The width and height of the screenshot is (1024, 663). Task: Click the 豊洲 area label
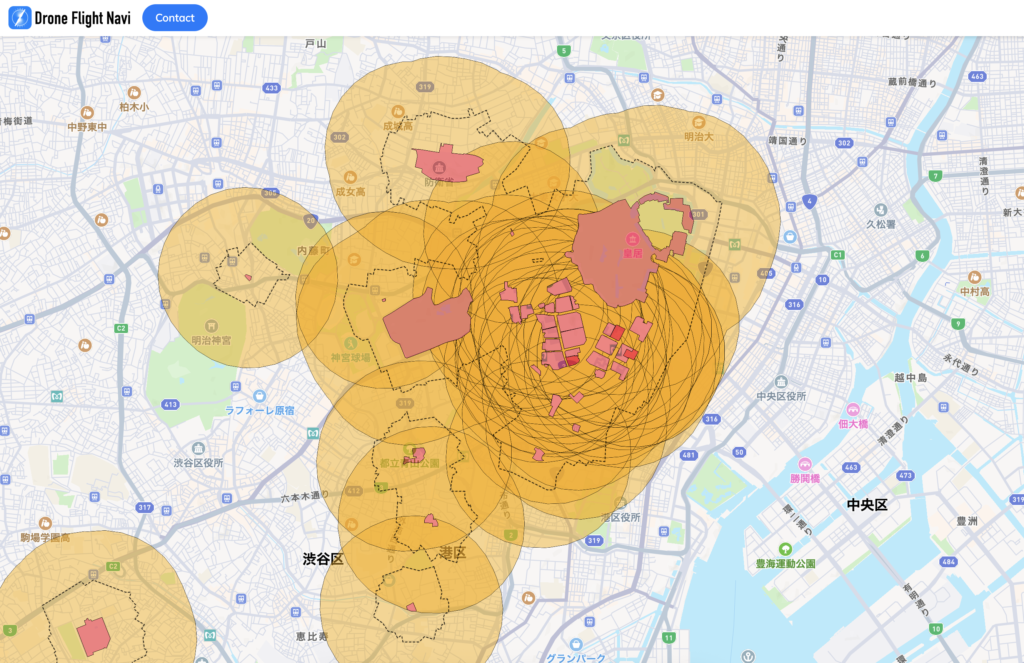(x=967, y=521)
